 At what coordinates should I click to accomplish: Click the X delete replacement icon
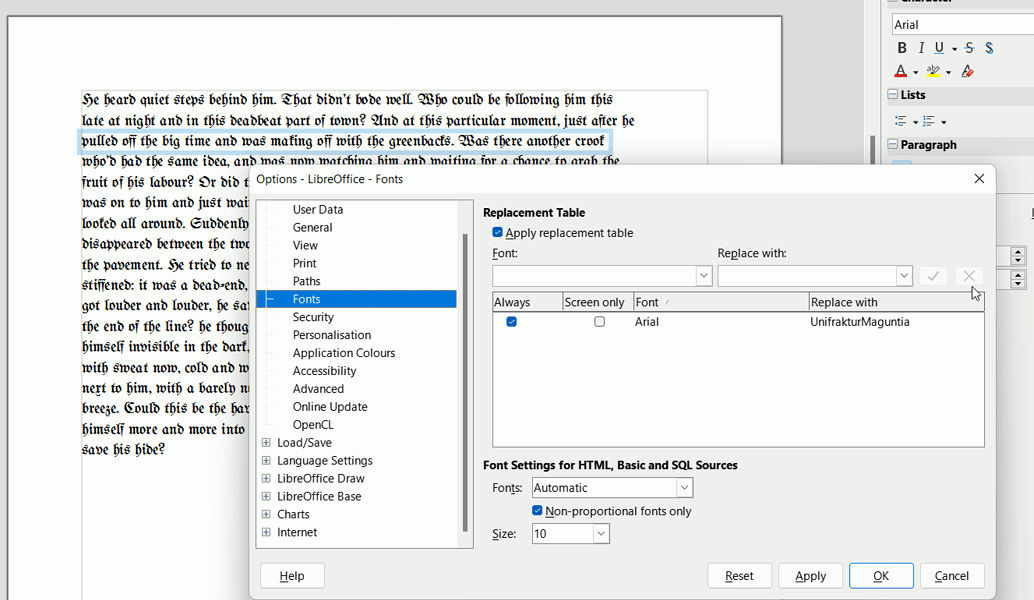[969, 276]
